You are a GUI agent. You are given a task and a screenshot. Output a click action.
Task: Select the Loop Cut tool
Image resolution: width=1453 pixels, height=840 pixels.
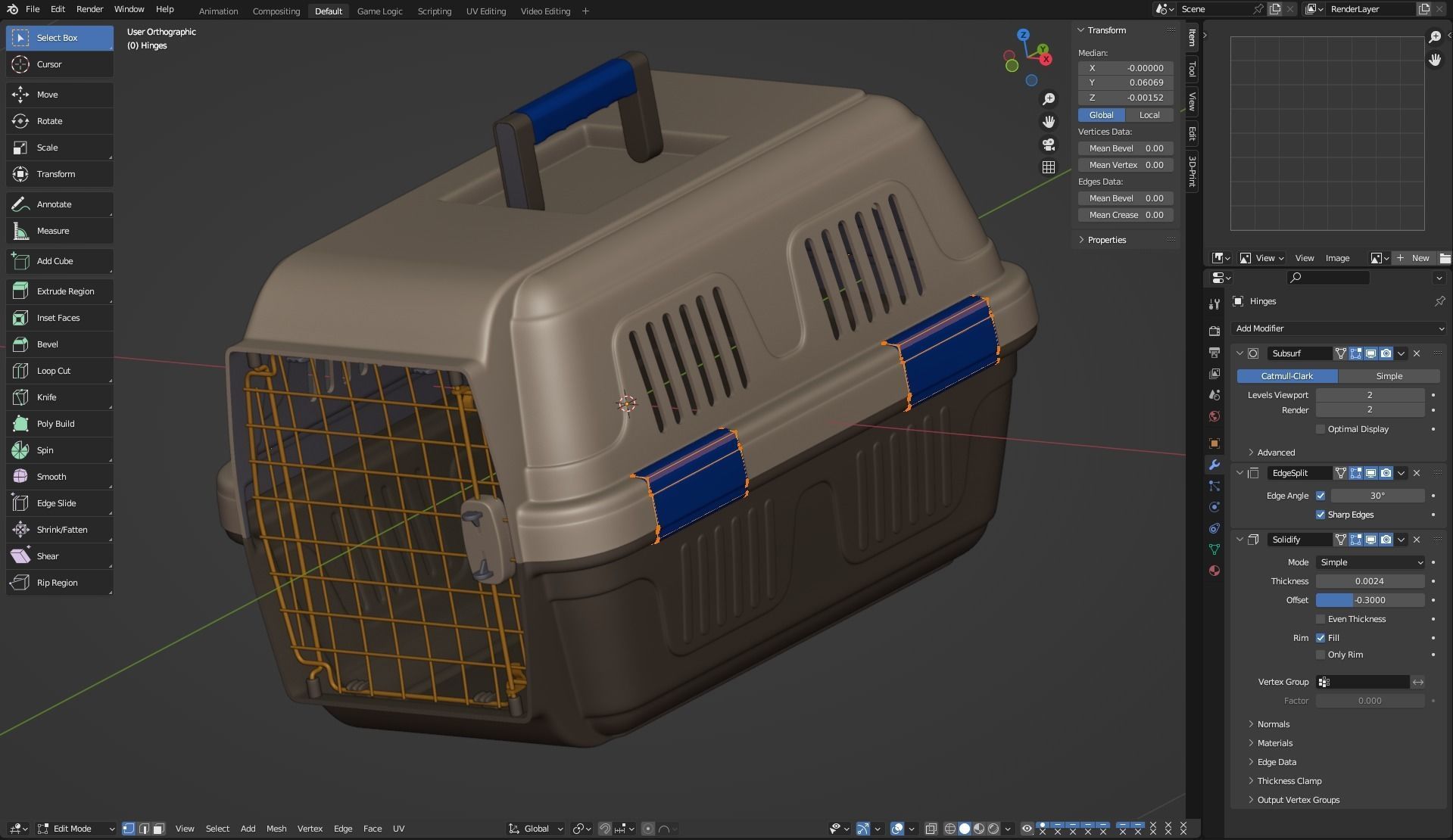click(60, 371)
